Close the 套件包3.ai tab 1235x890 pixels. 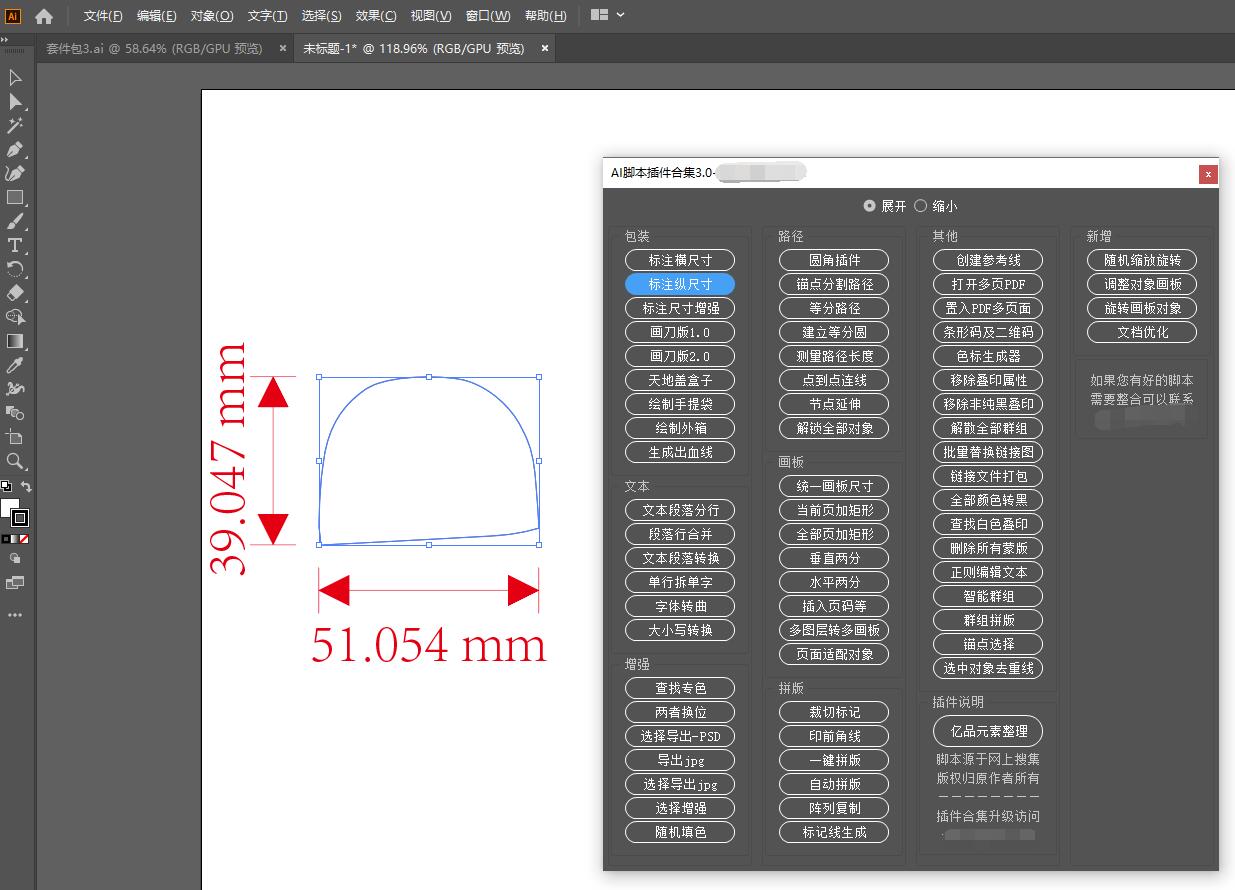pos(283,48)
